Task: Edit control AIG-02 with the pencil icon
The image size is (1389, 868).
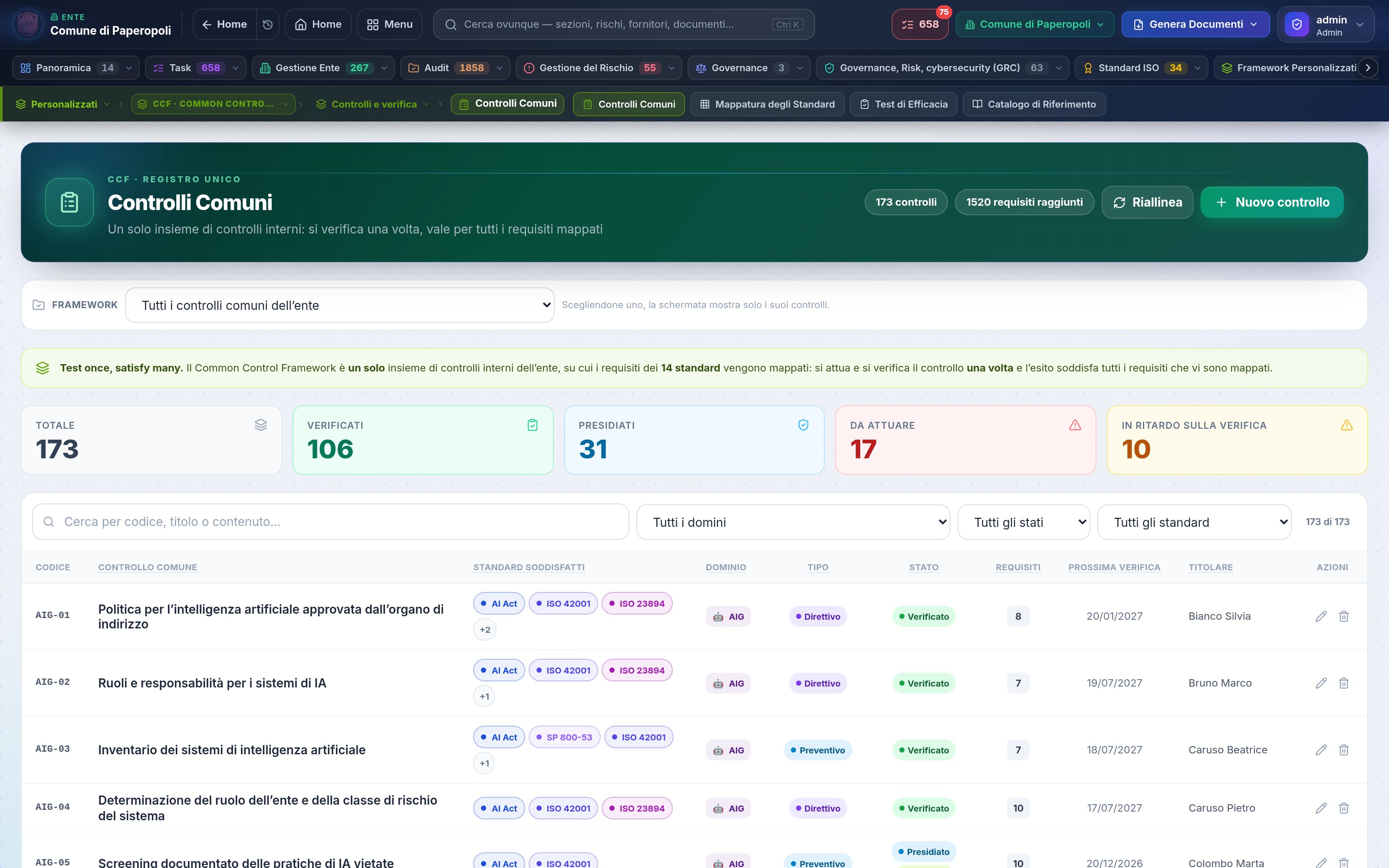Action: point(1321,683)
